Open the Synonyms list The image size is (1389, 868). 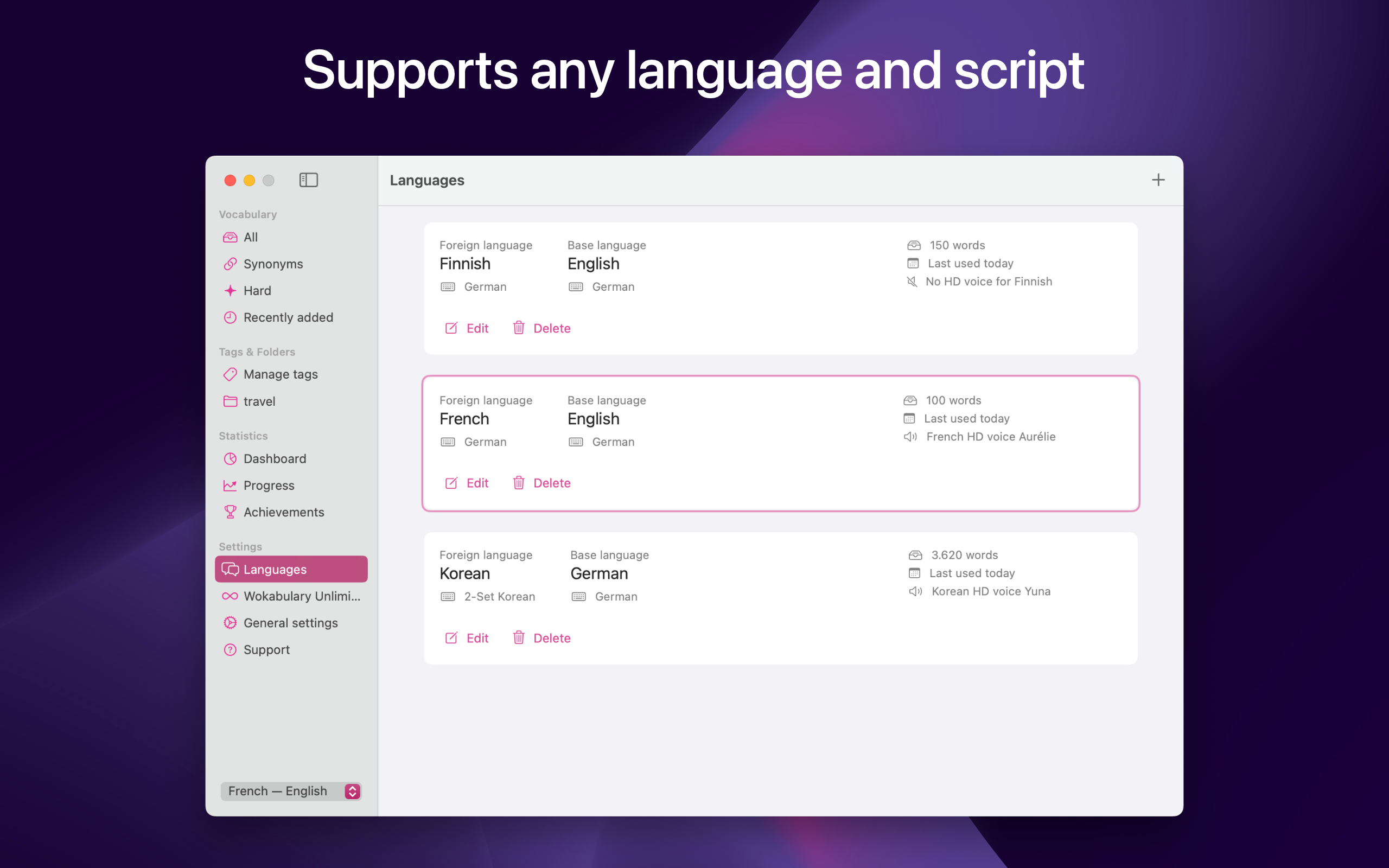click(291, 264)
